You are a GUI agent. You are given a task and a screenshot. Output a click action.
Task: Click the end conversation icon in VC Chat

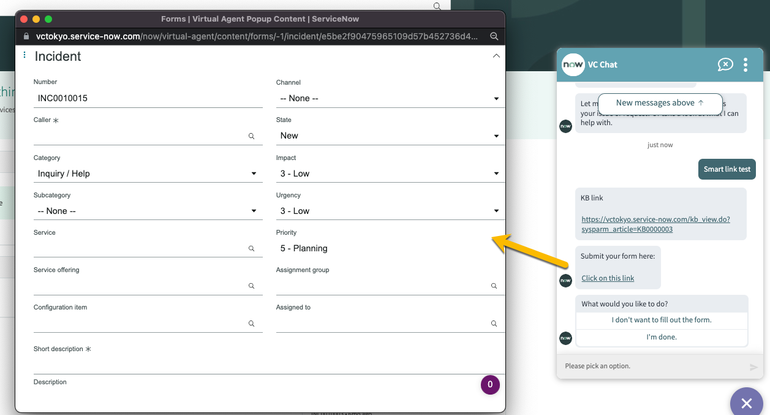pos(725,64)
